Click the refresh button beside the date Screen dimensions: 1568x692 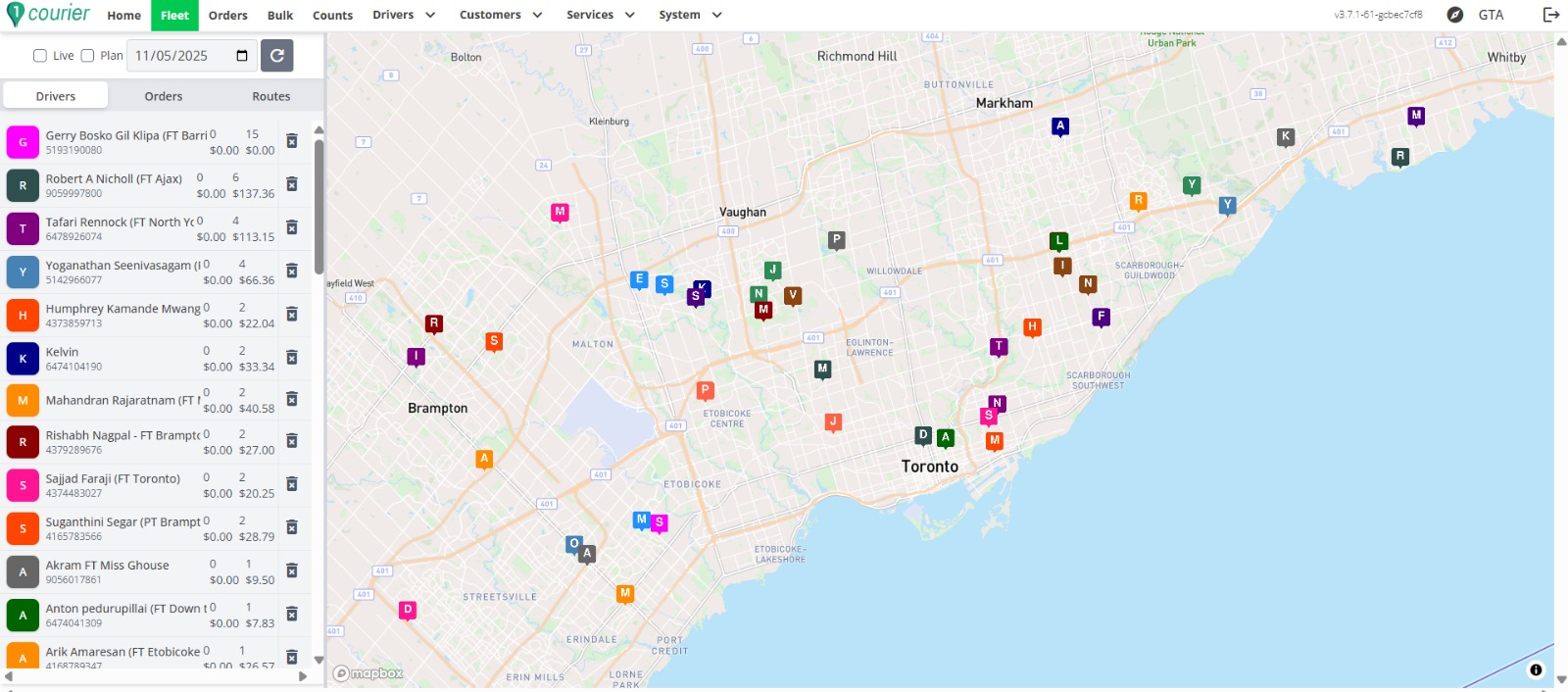coord(277,56)
